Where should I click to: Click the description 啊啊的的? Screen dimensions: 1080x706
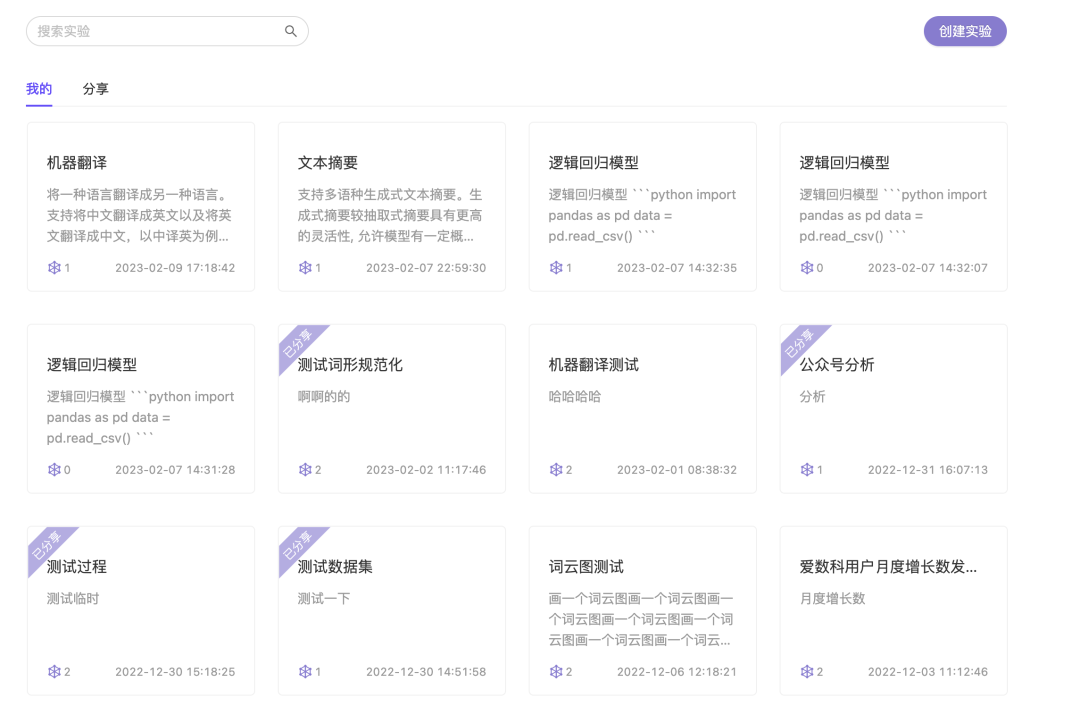tap(324, 396)
